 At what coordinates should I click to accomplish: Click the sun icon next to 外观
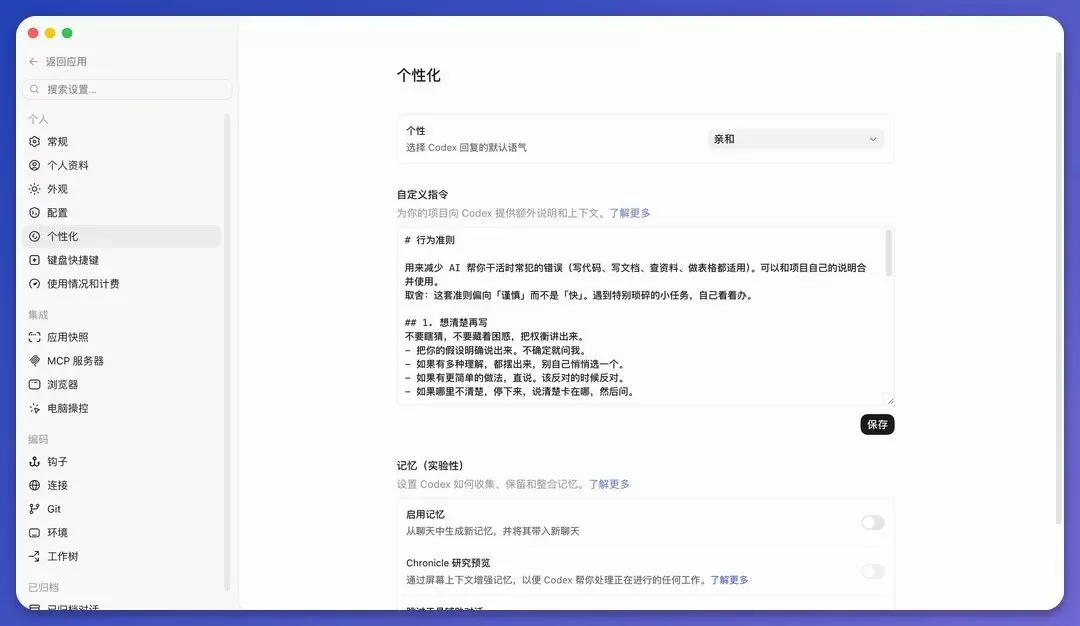coord(34,189)
